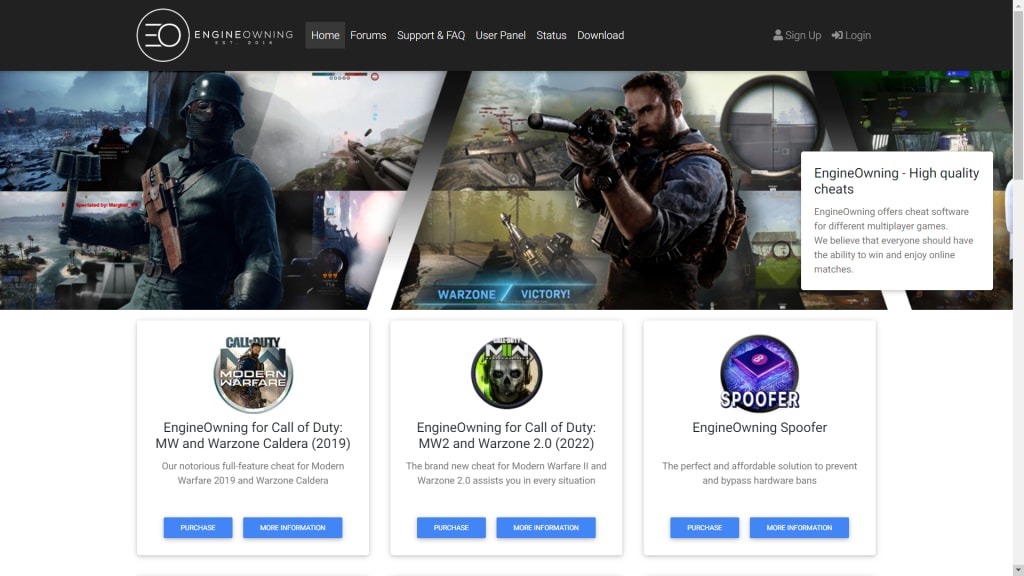View more information for EngineOwning Spoofer
Viewport: 1024px width, 576px height.
(799, 528)
